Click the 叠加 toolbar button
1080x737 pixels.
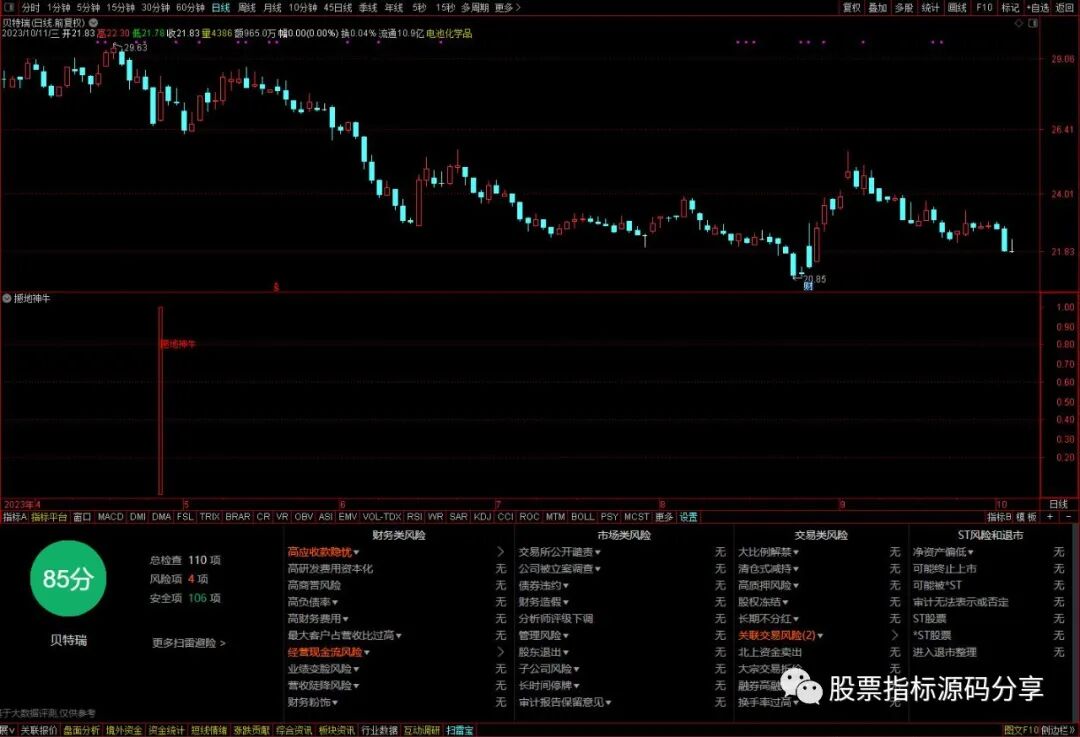pos(878,8)
